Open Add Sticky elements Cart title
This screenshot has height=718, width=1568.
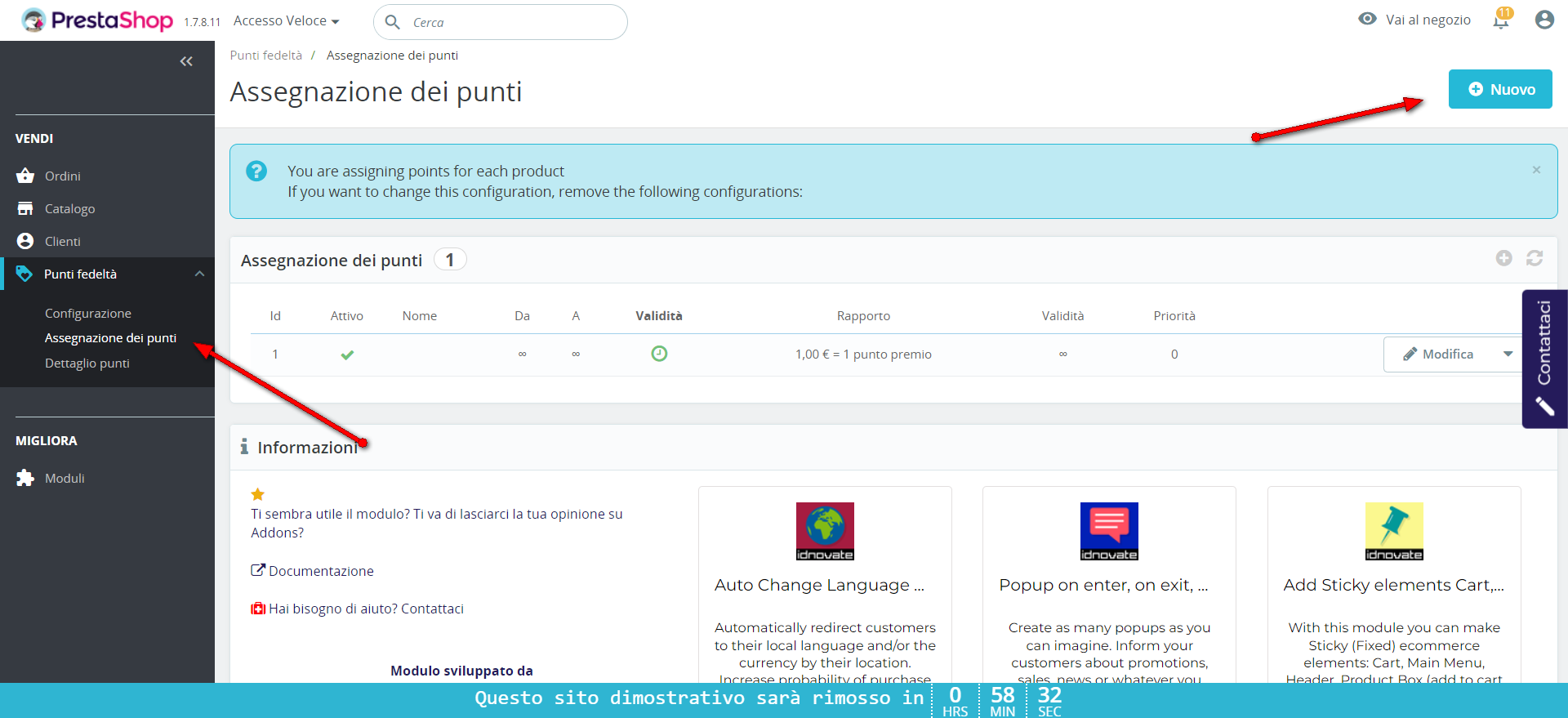tap(1393, 585)
